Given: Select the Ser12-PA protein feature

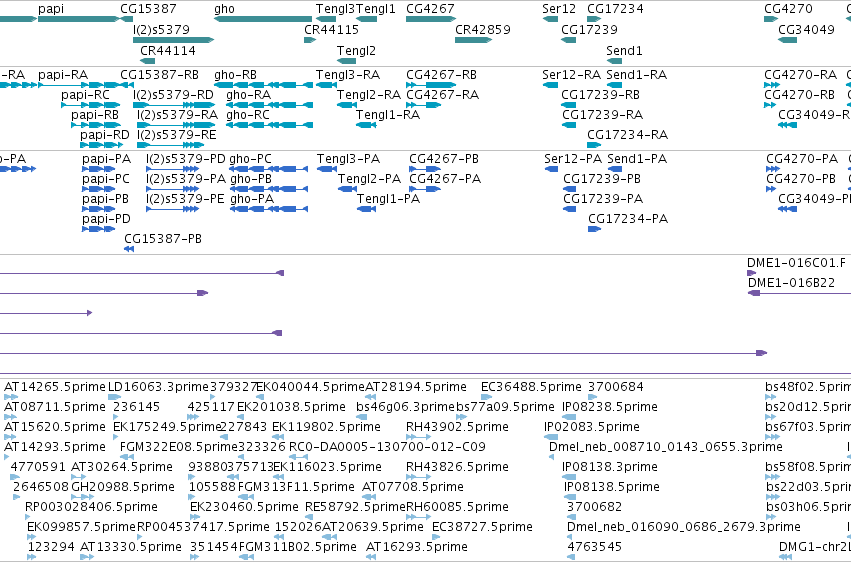Looking at the screenshot, I should coord(551,169).
